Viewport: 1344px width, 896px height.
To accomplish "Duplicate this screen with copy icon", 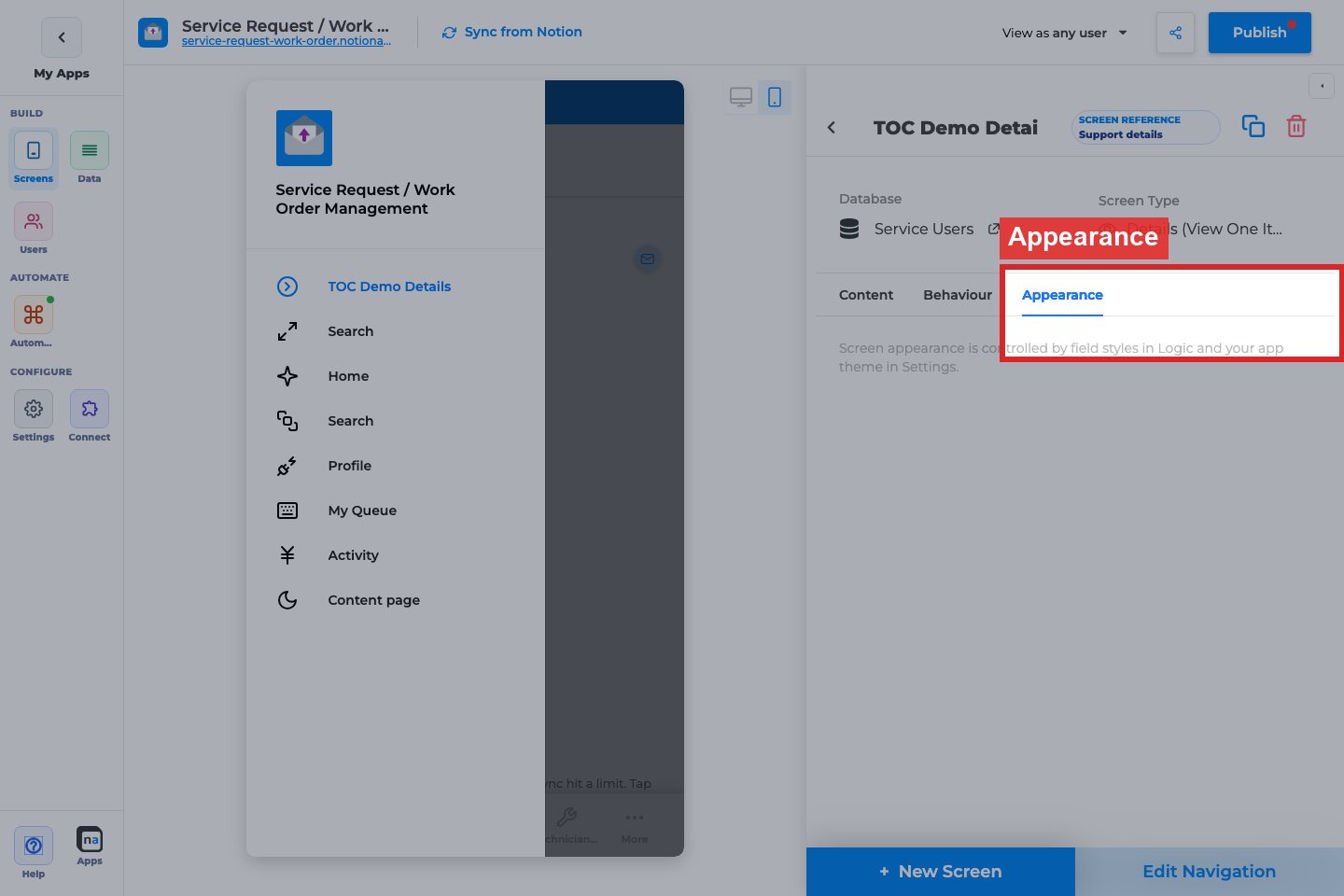I will click(1253, 127).
